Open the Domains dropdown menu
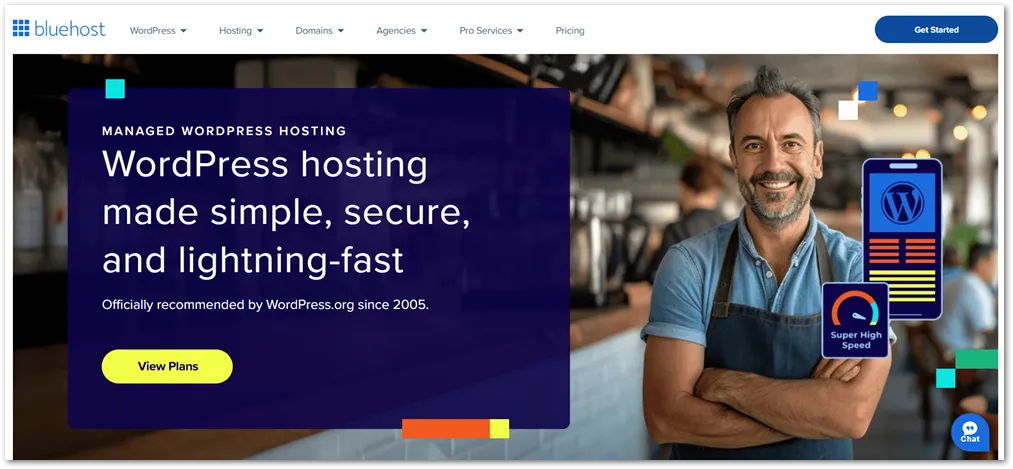Screen dimensions: 1013x469 point(320,30)
